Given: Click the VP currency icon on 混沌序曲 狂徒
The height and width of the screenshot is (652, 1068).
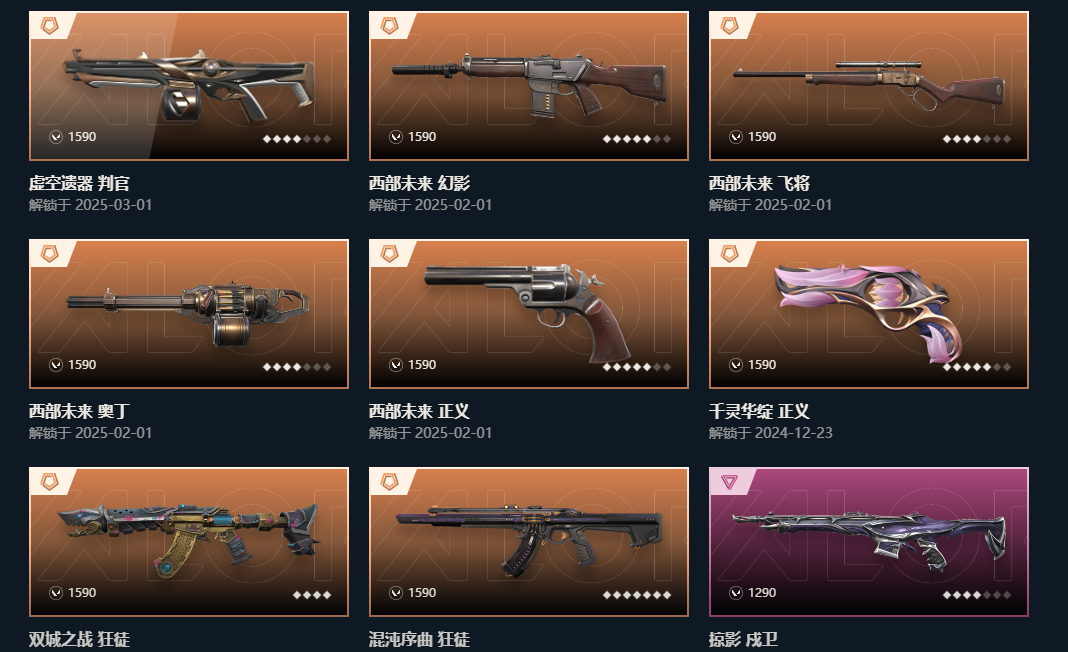Looking at the screenshot, I should (x=396, y=593).
